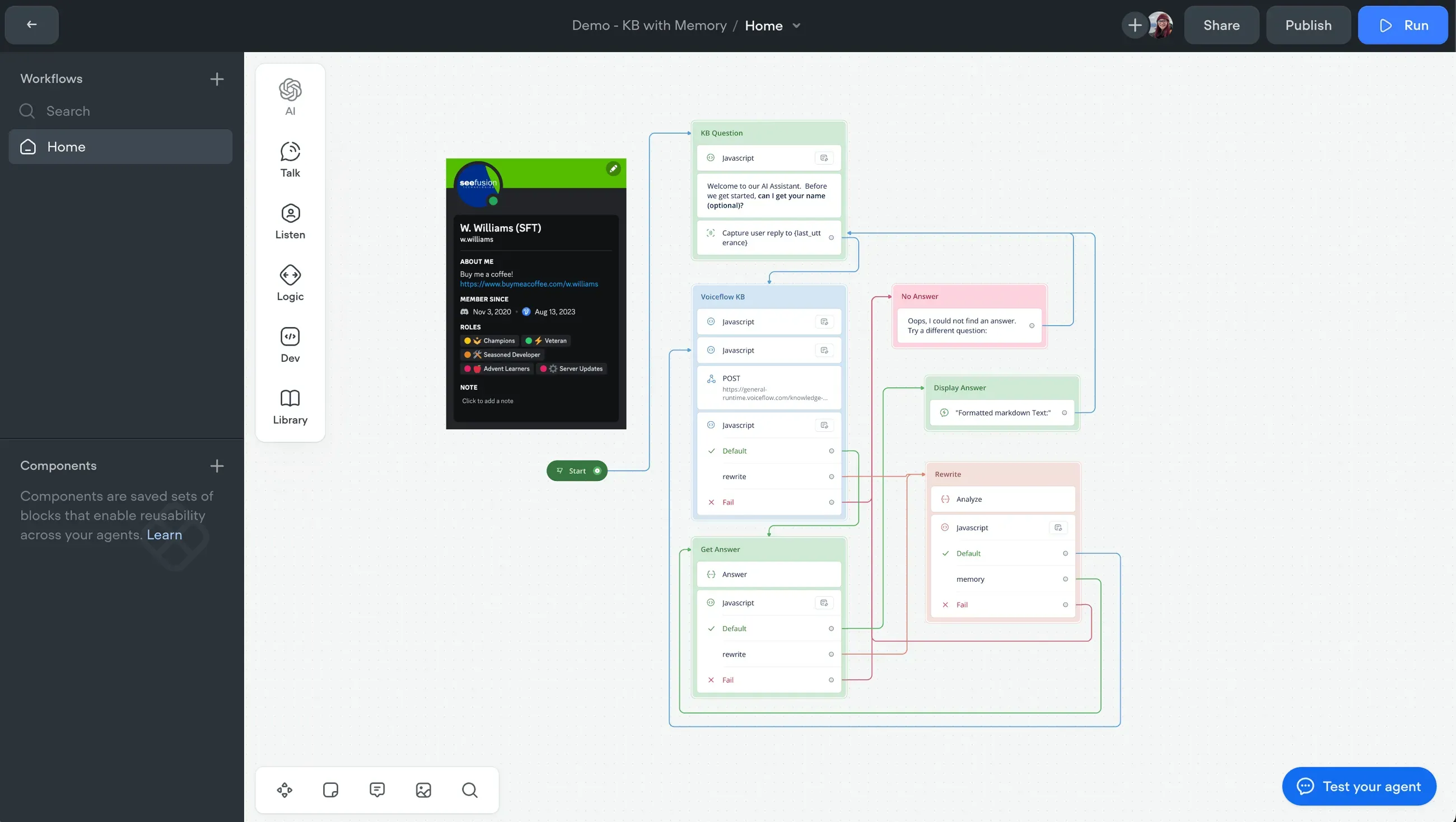Click the Publish button
Image resolution: width=1456 pixels, height=822 pixels.
[x=1308, y=25]
